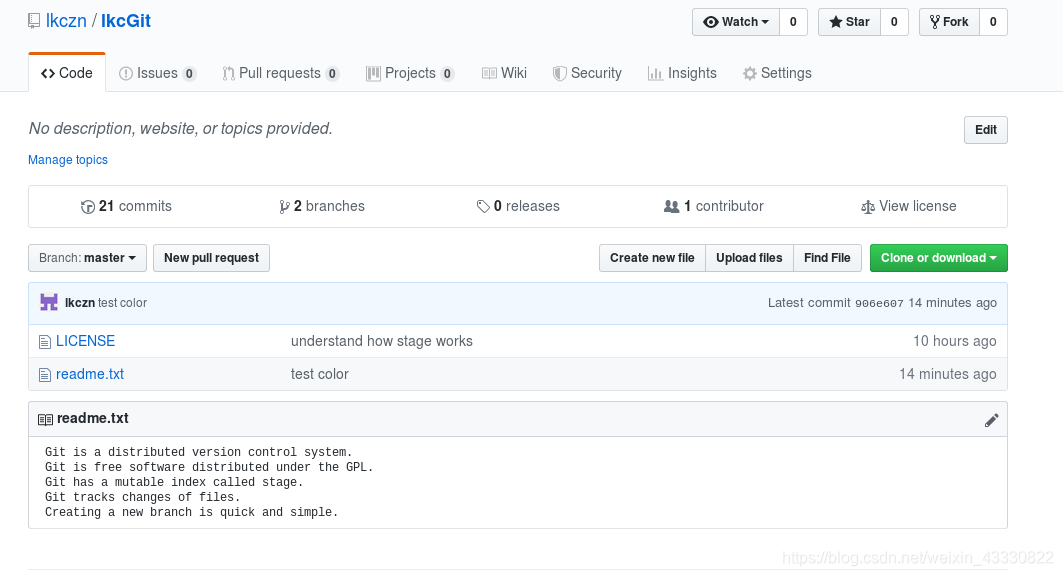
Task: Open 'test color' commit message in readme.txt row
Action: pyautogui.click(x=320, y=374)
